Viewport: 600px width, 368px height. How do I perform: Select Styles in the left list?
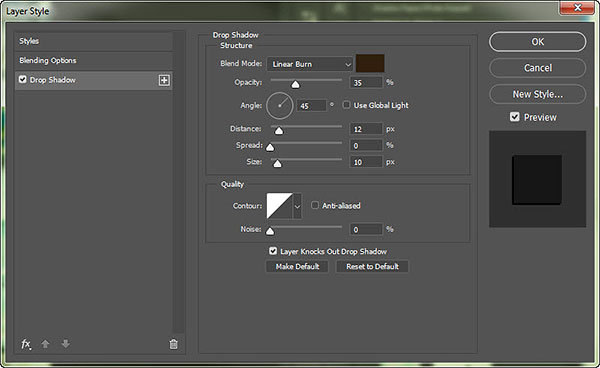[x=93, y=41]
